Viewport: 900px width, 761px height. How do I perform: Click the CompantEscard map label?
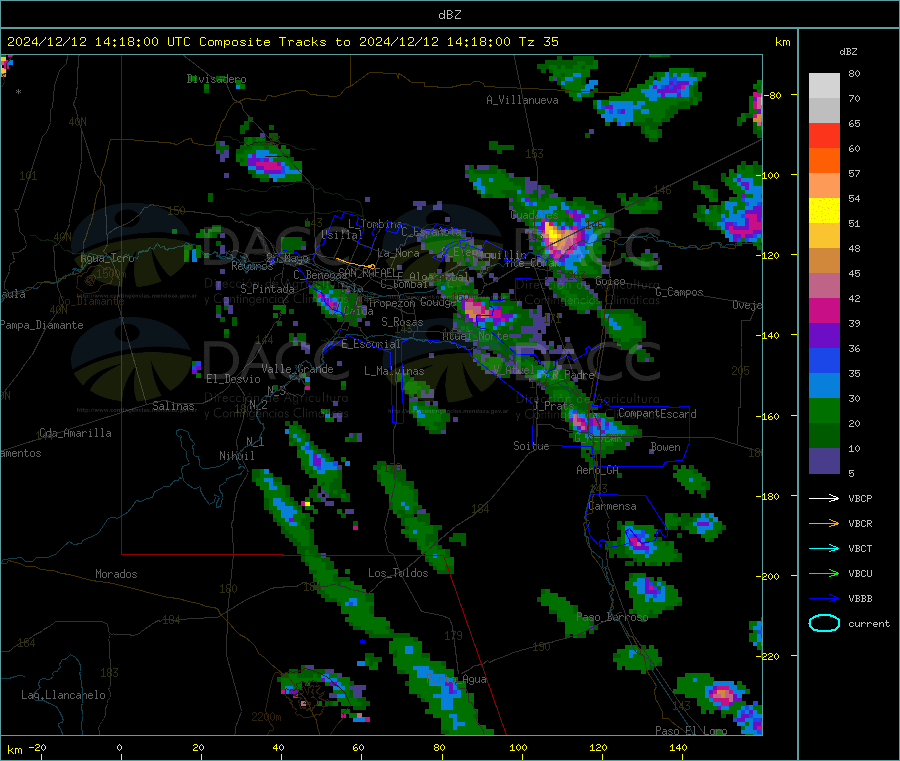pos(657,413)
